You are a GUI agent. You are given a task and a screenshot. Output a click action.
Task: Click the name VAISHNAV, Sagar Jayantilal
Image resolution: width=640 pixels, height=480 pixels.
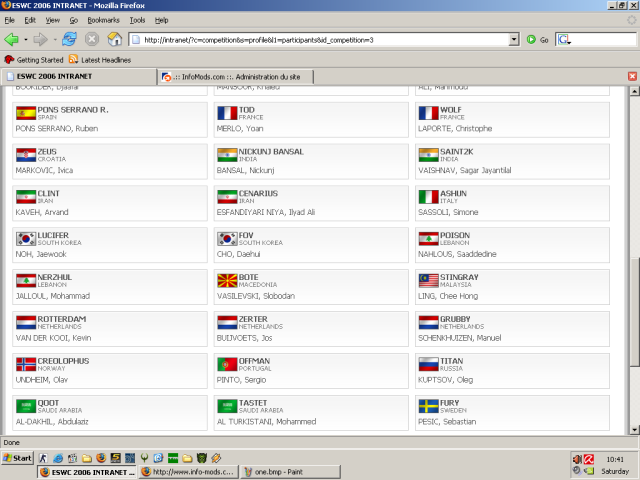pyautogui.click(x=464, y=171)
